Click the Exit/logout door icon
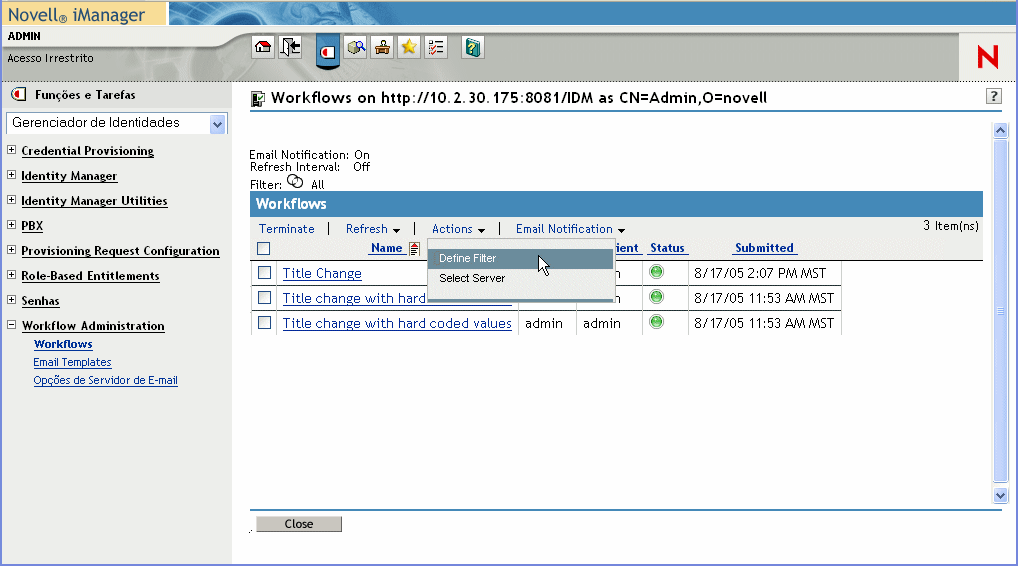Image resolution: width=1018 pixels, height=566 pixels. [x=290, y=47]
